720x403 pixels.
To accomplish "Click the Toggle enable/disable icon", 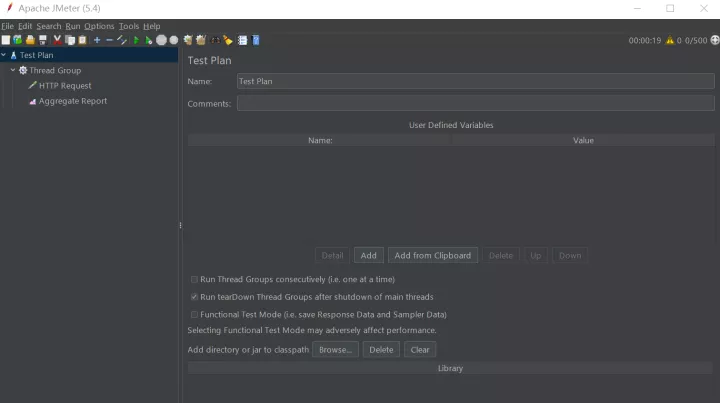I will (122, 40).
